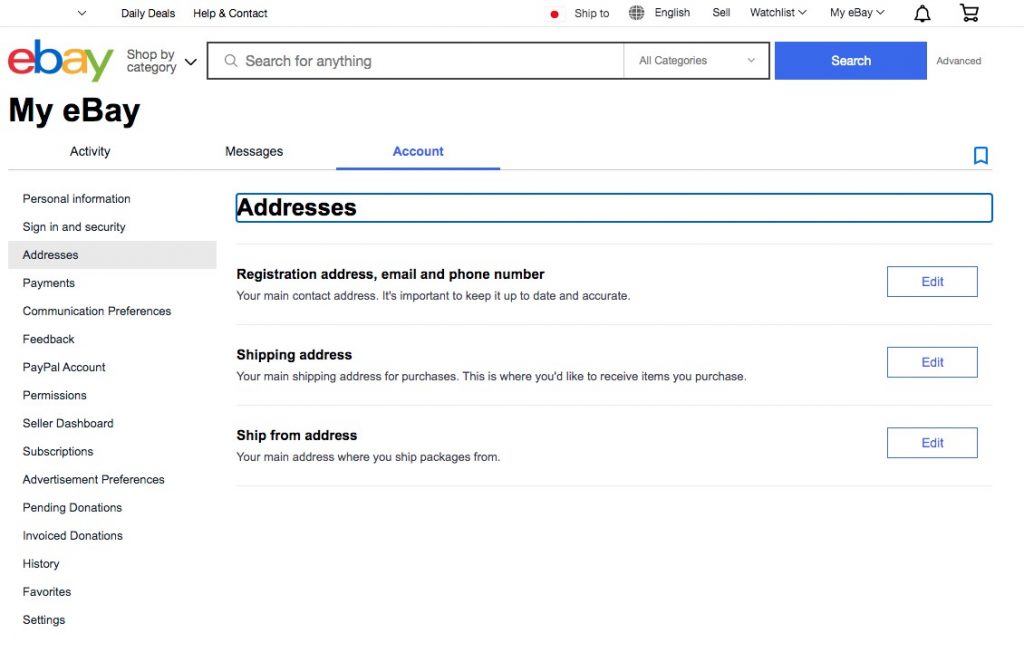Click the Registration address heading text
Image resolution: width=1024 pixels, height=652 pixels.
[391, 274]
